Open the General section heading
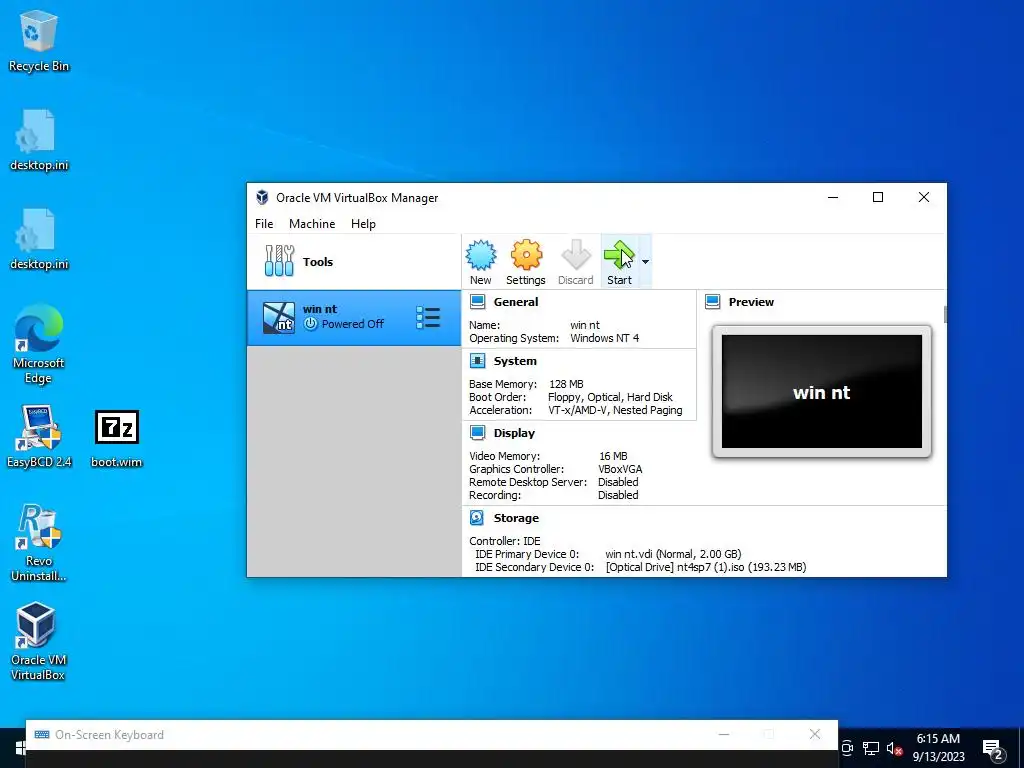Viewport: 1024px width, 768px height. [516, 302]
